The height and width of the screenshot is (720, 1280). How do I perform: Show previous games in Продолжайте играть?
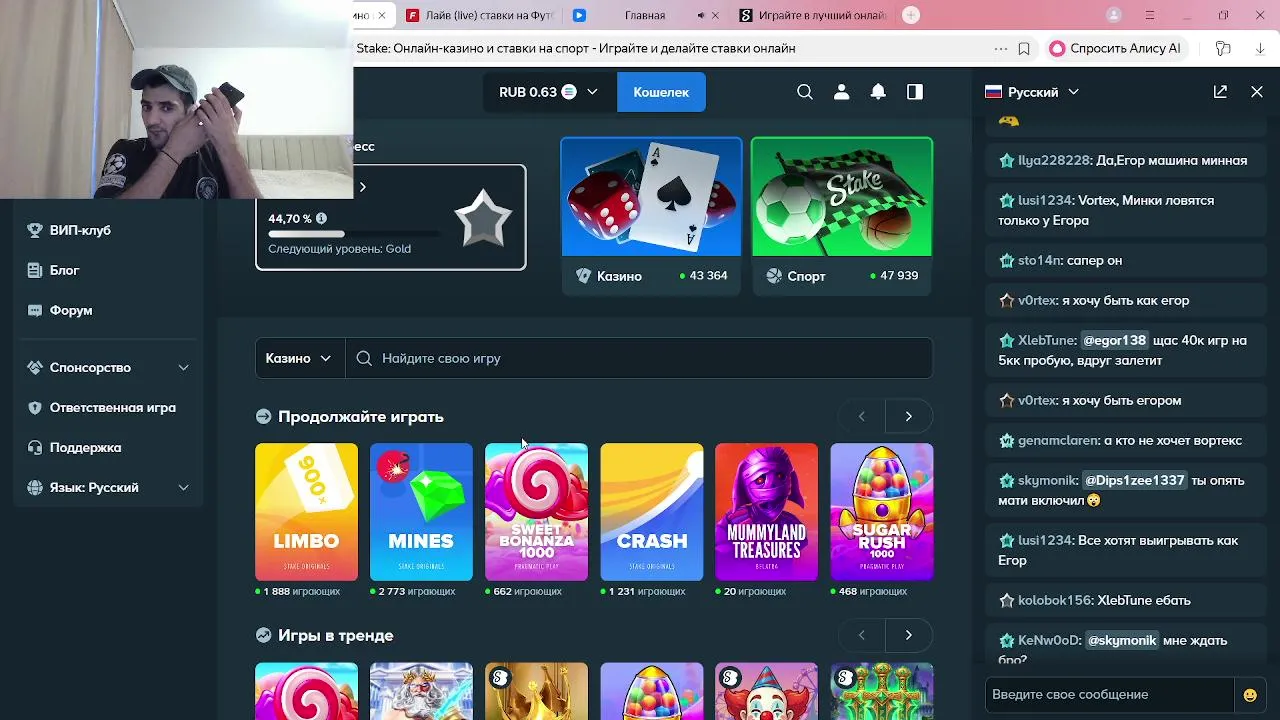click(861, 416)
